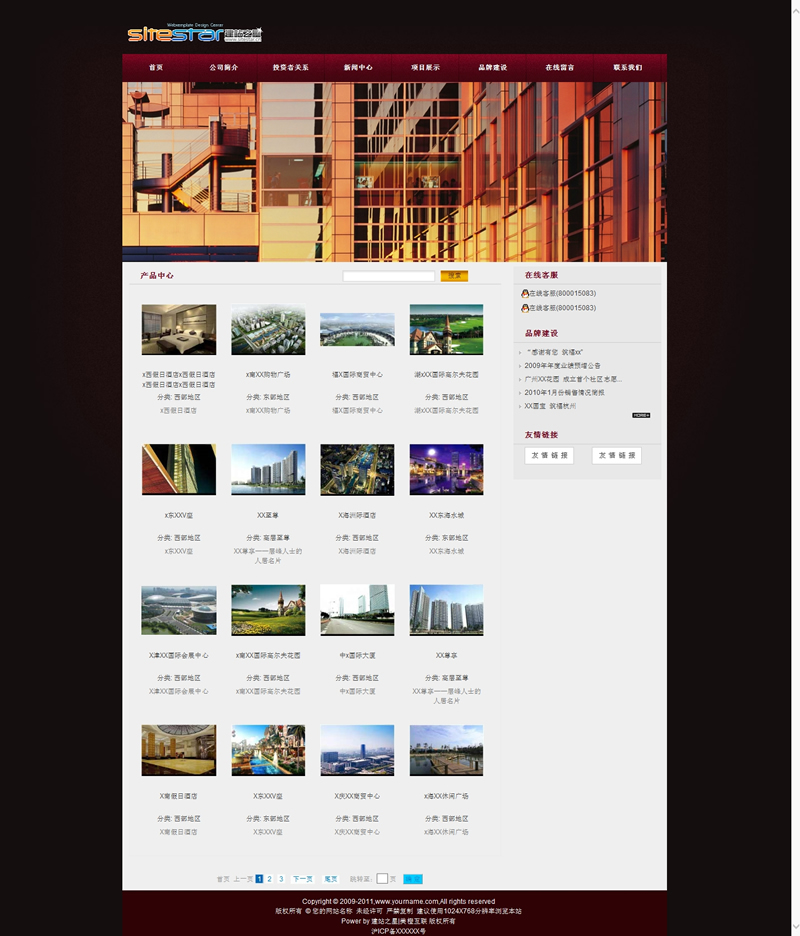This screenshot has width=800, height=936.
Task: Open the 2009年年度业绩预增公告 news link
Action: pos(563,366)
